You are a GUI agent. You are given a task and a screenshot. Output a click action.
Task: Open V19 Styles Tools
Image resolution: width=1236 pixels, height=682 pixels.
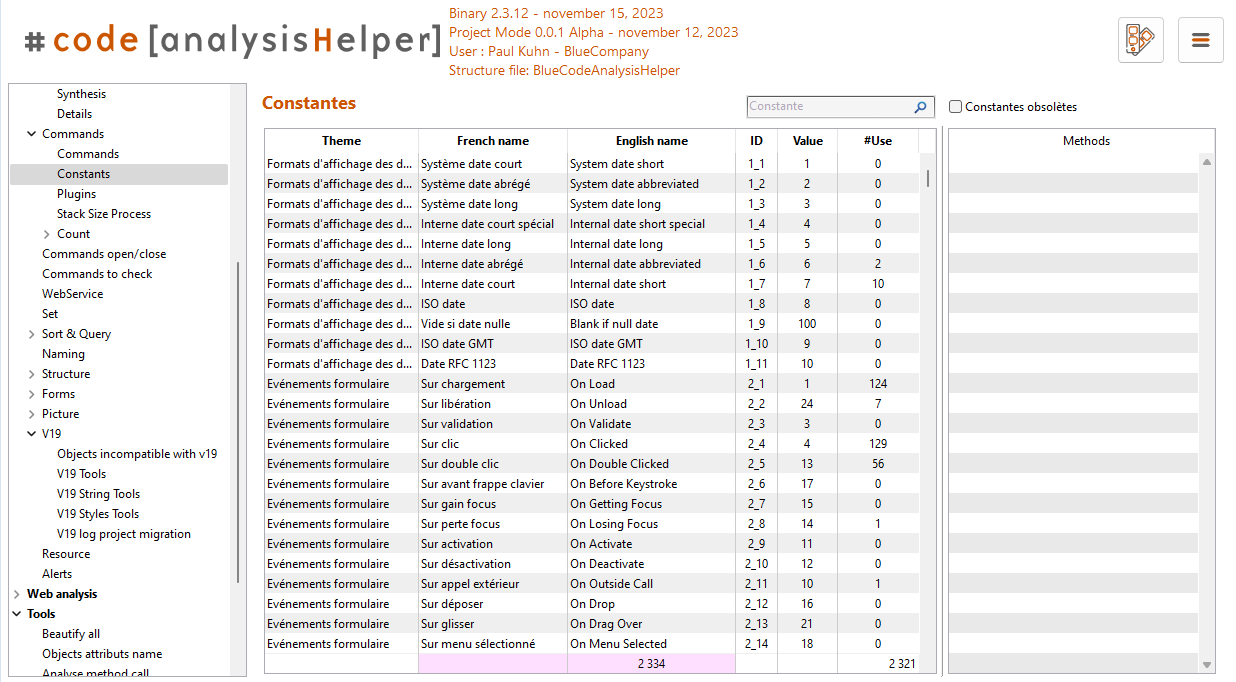[x=98, y=514]
